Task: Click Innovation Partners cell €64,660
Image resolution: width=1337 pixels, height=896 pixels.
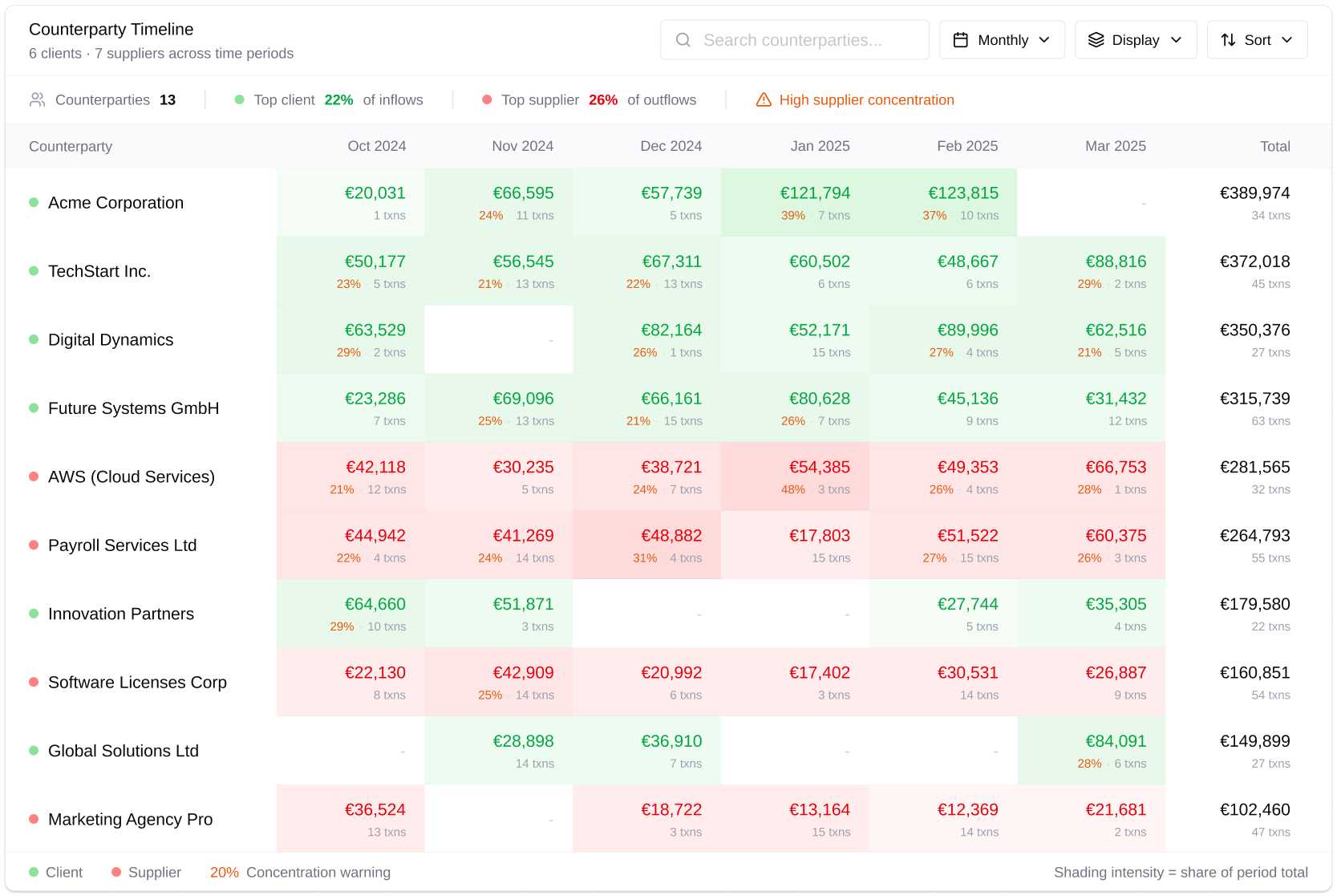Action: (x=350, y=614)
